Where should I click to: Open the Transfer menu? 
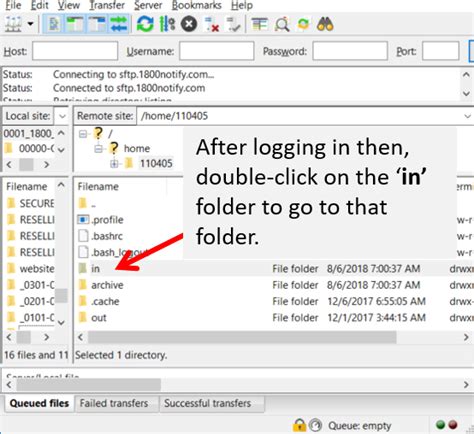point(107,5)
